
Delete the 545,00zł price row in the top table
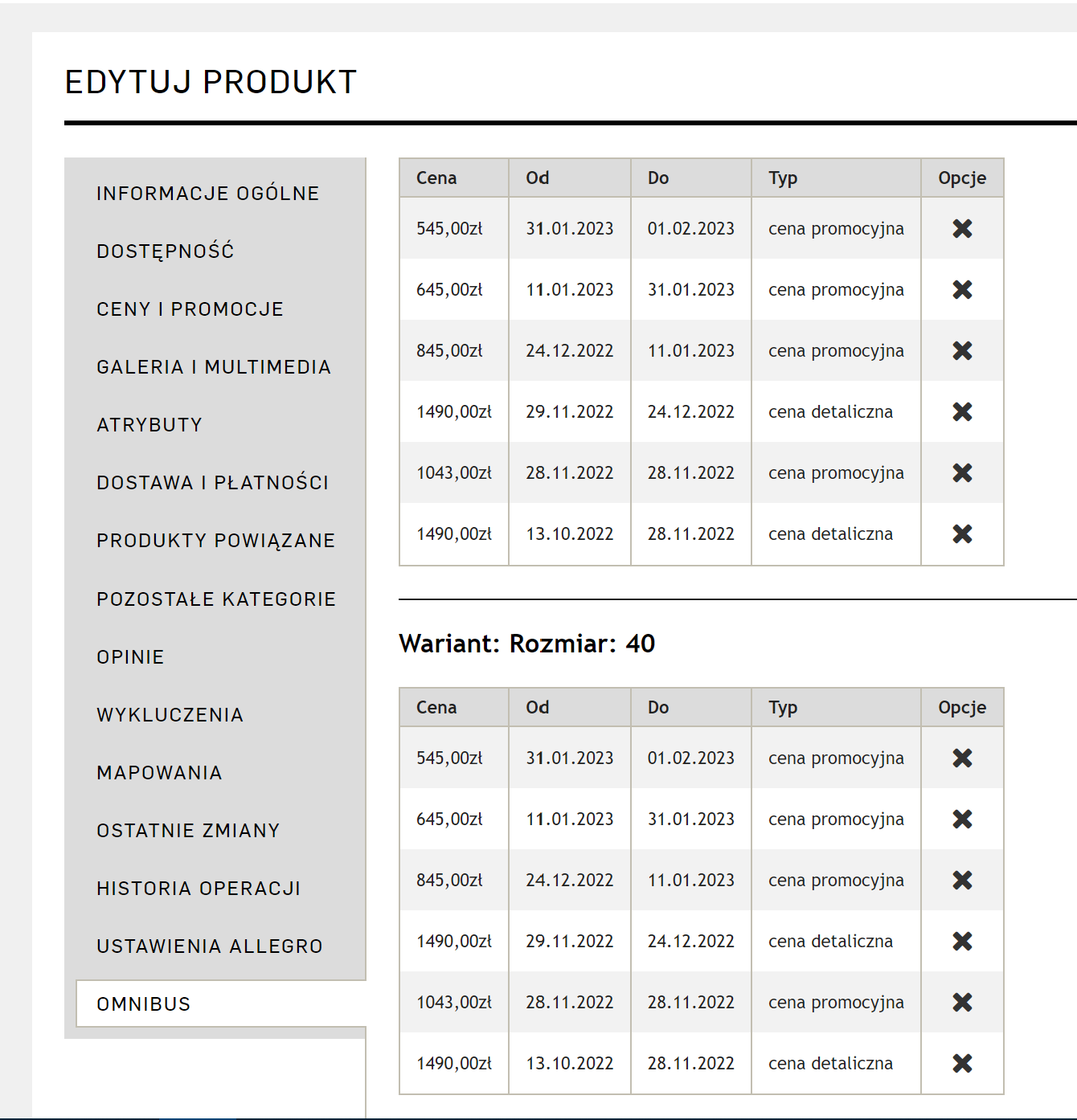pyautogui.click(x=962, y=229)
